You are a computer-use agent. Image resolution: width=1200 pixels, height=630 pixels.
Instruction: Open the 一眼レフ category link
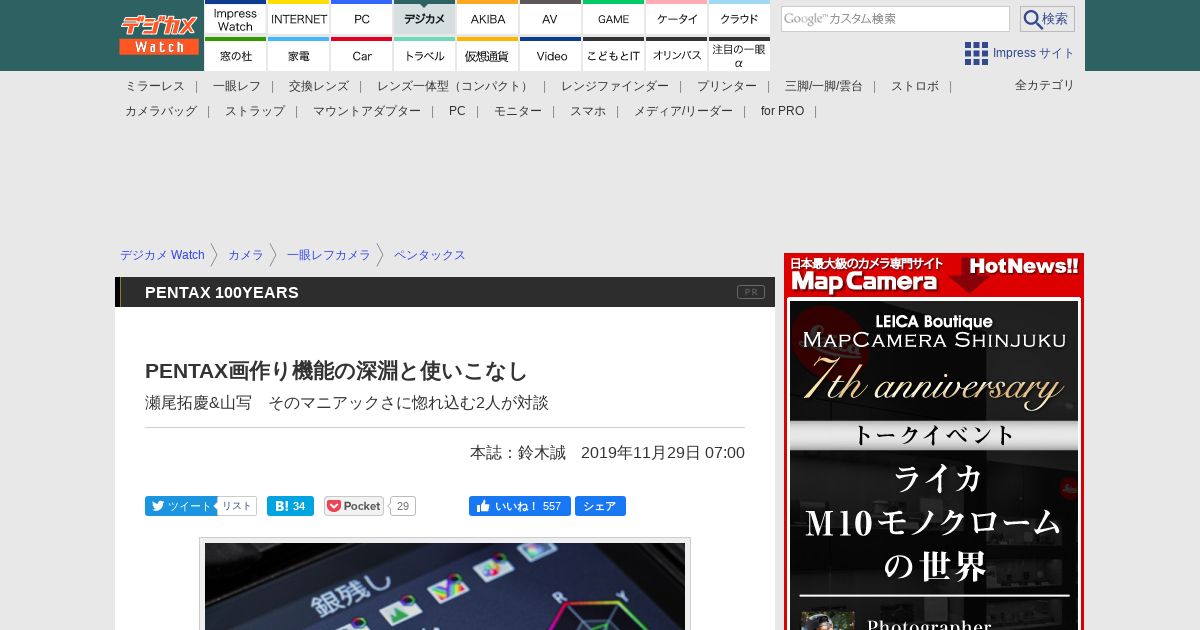click(237, 86)
